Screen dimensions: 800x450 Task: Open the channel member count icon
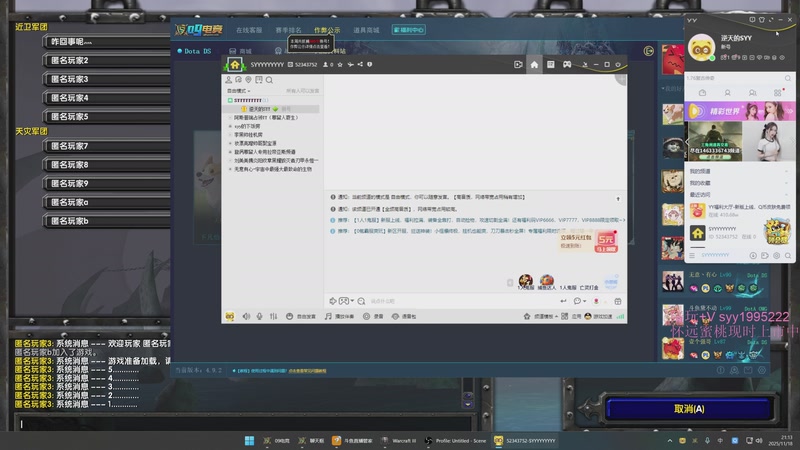[326, 64]
